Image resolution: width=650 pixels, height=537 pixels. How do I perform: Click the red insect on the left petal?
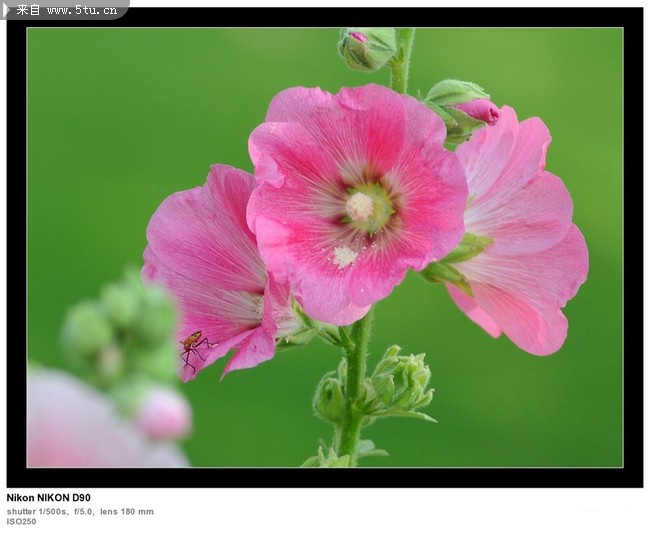[192, 347]
